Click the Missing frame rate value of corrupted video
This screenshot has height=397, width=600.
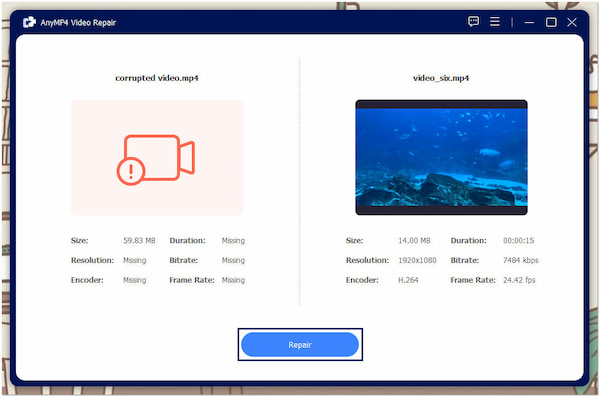[x=233, y=280]
